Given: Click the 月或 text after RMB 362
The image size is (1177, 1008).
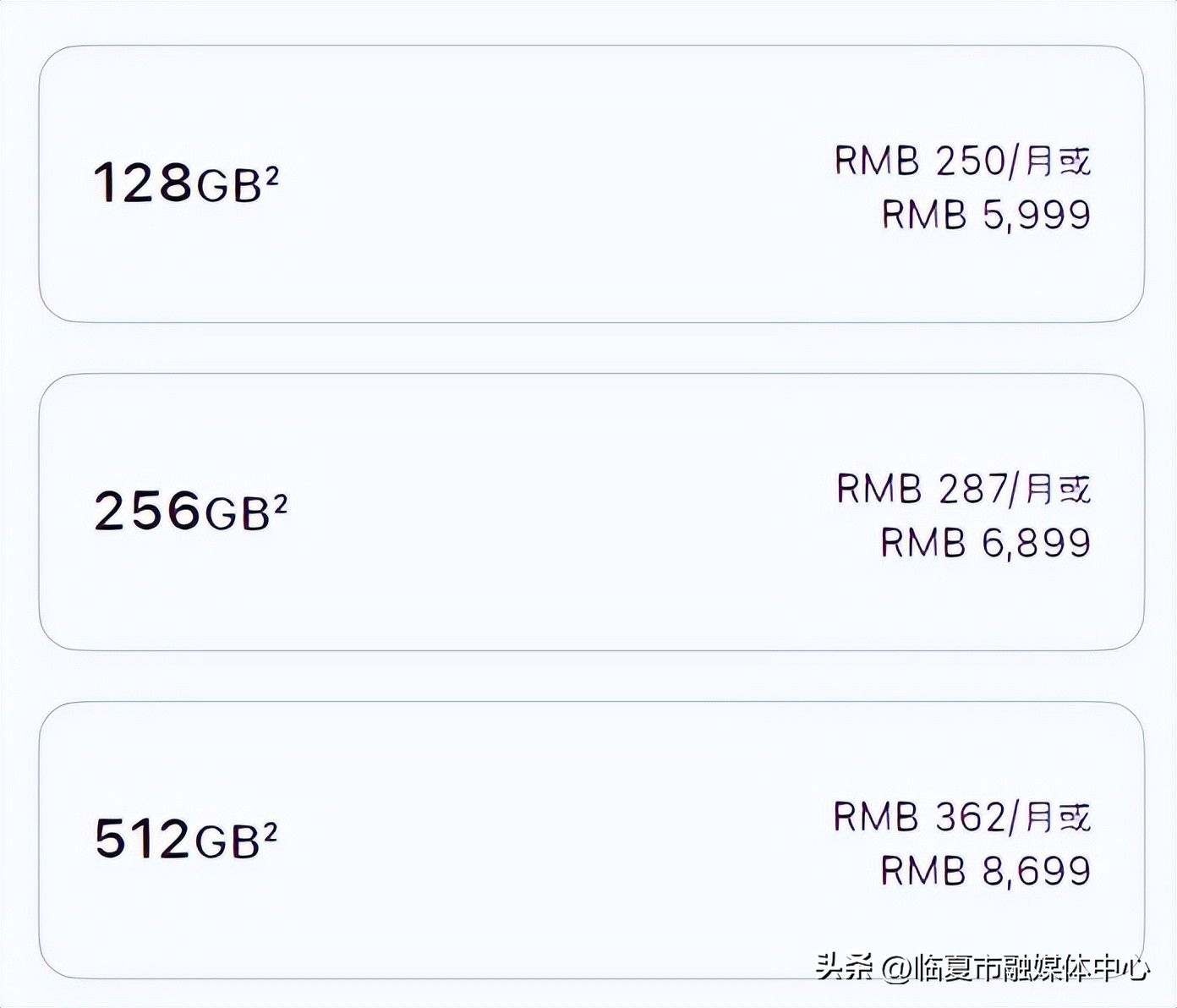Looking at the screenshot, I should coord(1058,817).
